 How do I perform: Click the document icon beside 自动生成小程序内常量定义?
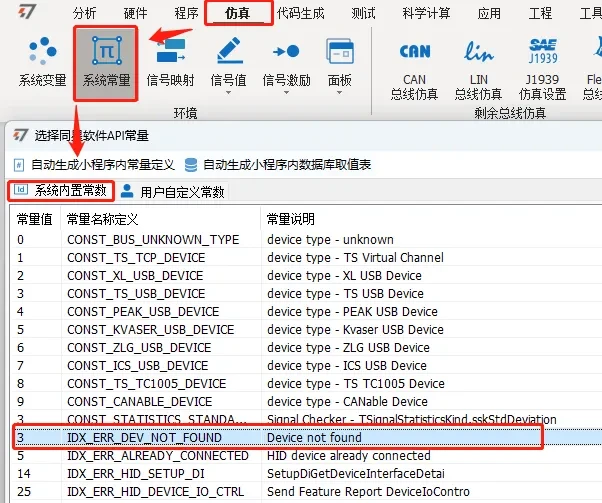[x=19, y=165]
